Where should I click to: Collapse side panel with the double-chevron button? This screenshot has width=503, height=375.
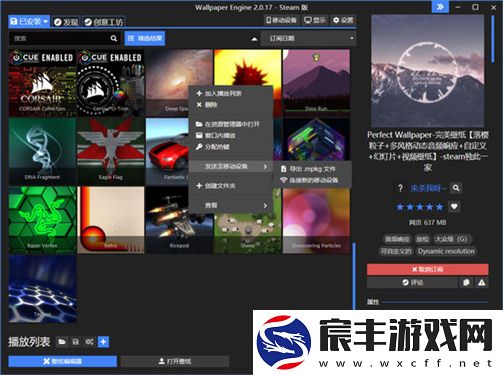click(440, 7)
